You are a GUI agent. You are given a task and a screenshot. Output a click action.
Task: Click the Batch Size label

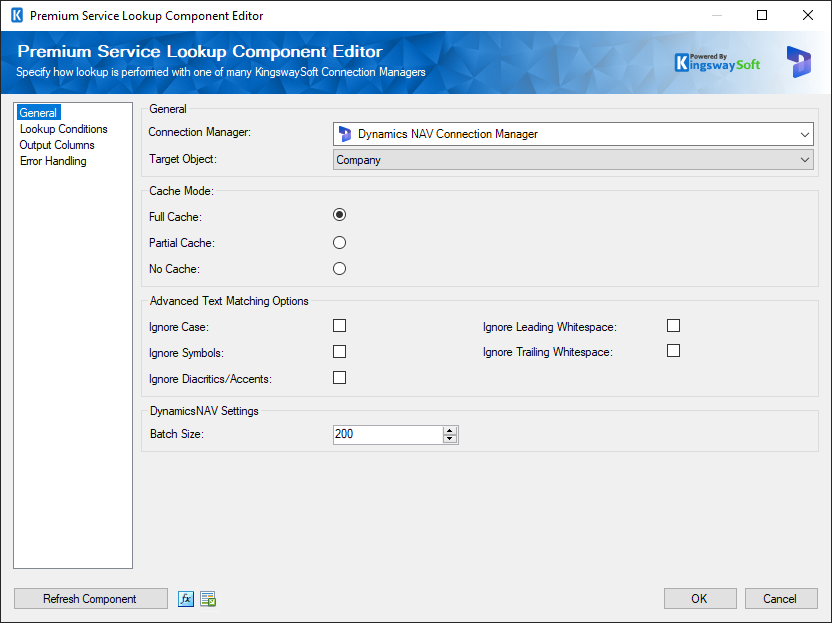click(x=177, y=434)
